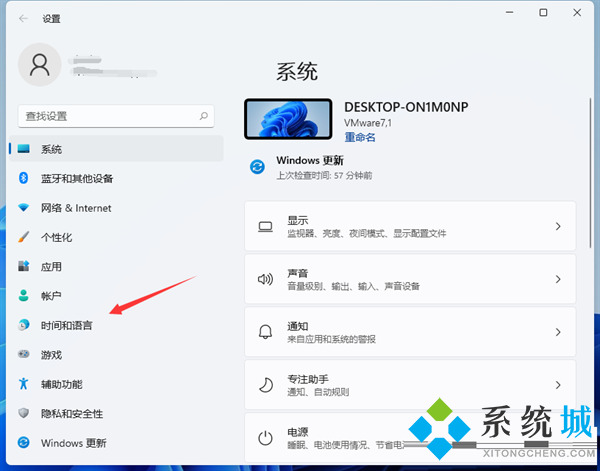Open the 通知 notifications card
600x471 pixels.
tap(410, 332)
